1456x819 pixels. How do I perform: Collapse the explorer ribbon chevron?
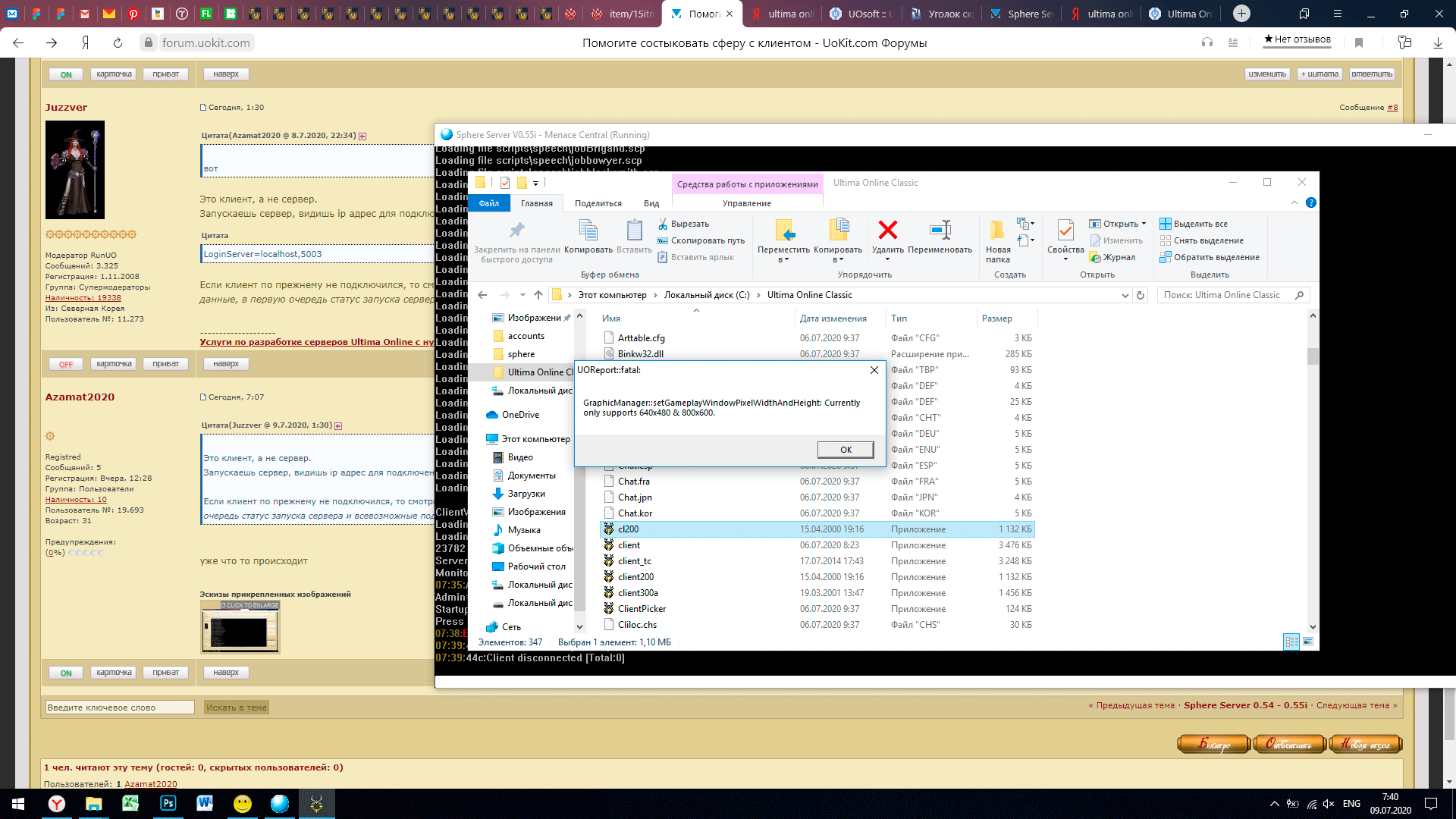pos(1294,202)
